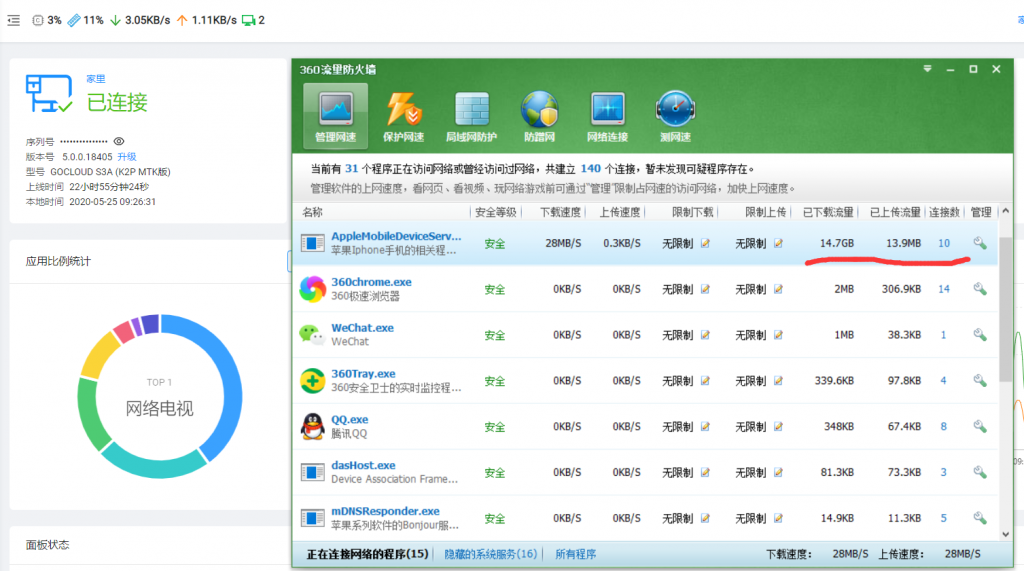Edit upload limit for mDNSResponder.exe
1024x571 pixels.
[778, 518]
